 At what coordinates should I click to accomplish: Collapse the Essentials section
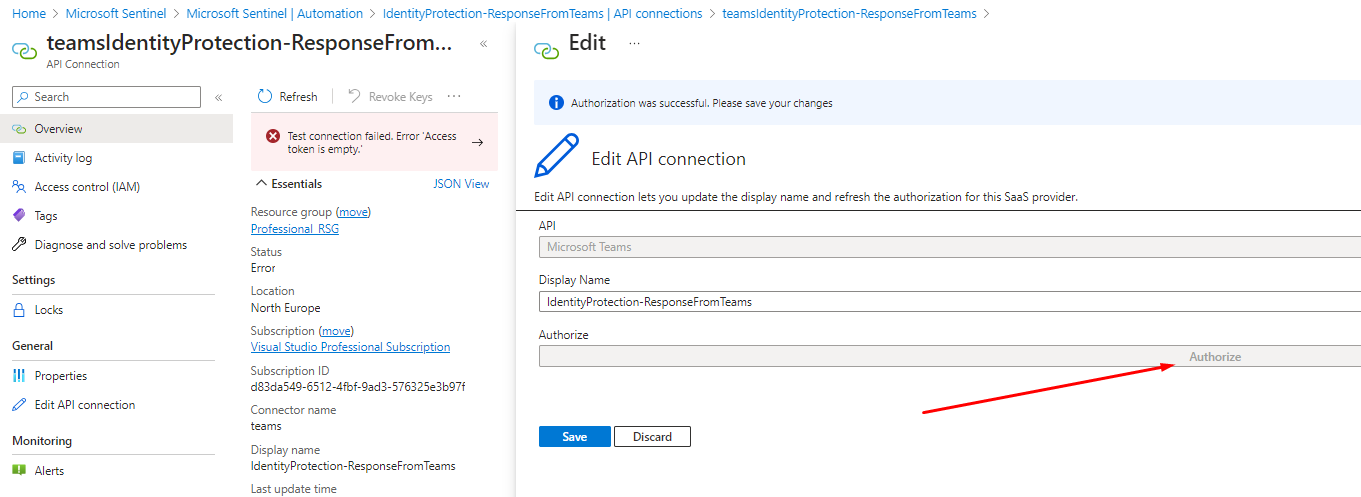tap(262, 184)
